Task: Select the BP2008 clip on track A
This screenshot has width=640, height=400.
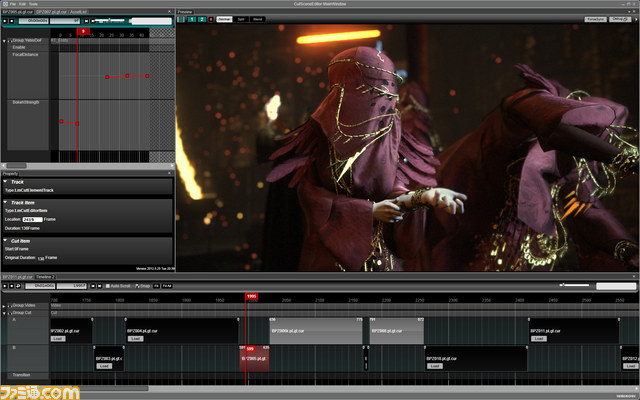Action: pyautogui.click(x=397, y=330)
